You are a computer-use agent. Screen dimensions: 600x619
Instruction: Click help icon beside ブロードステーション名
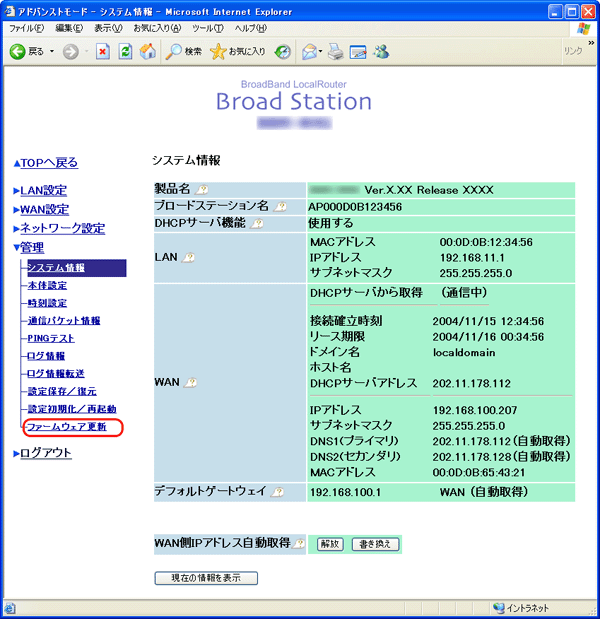pos(280,206)
